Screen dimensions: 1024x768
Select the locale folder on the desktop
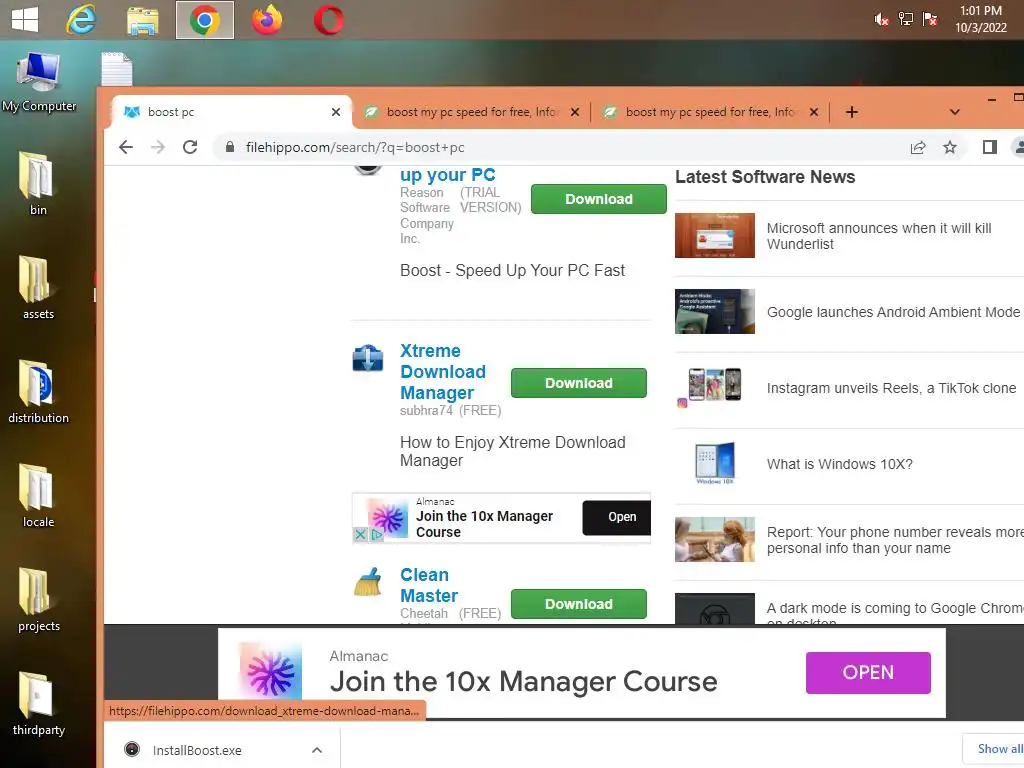click(38, 495)
